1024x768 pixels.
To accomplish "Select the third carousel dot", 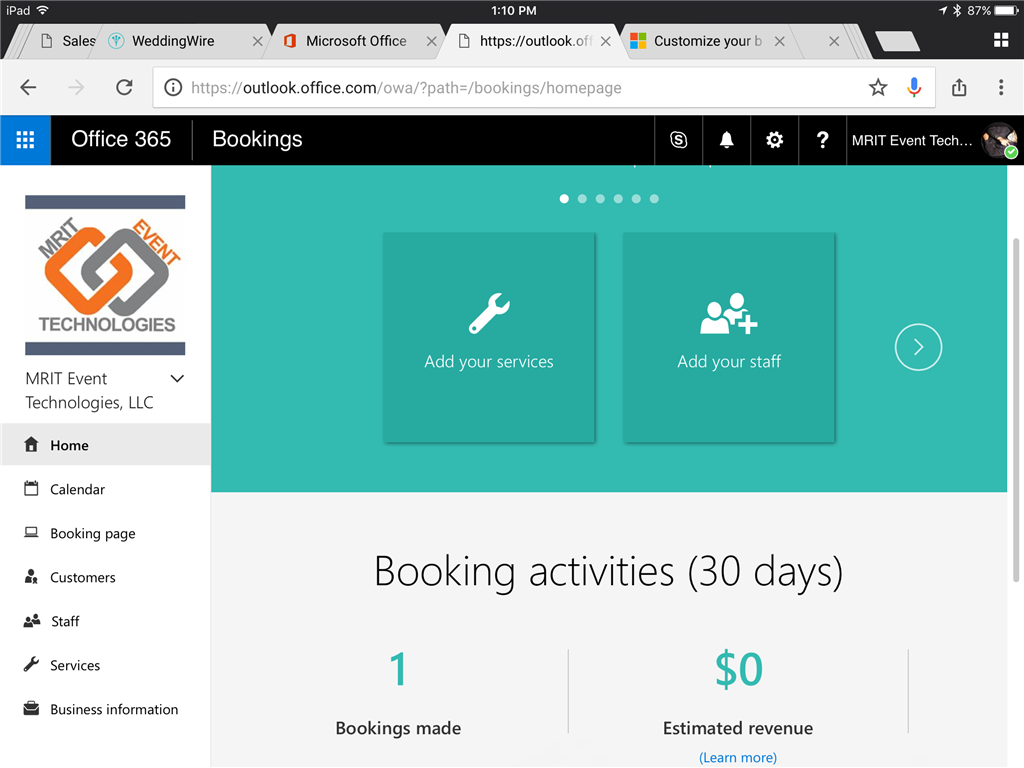I will pos(600,199).
